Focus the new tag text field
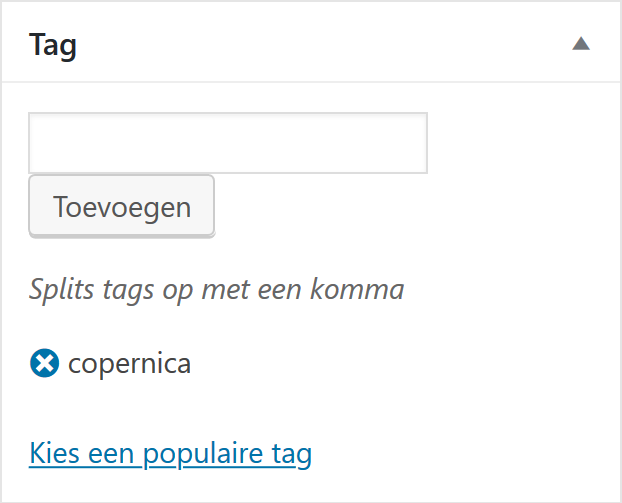This screenshot has height=503, width=622. coord(228,143)
